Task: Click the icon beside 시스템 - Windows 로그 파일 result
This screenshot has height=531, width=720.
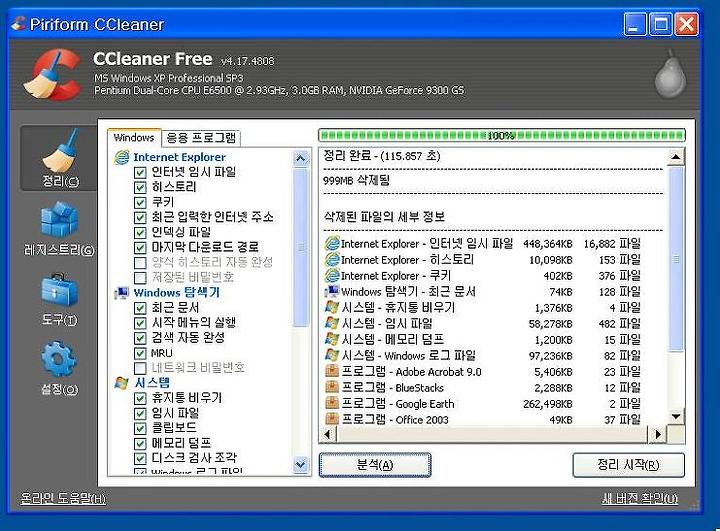Action: tap(332, 355)
